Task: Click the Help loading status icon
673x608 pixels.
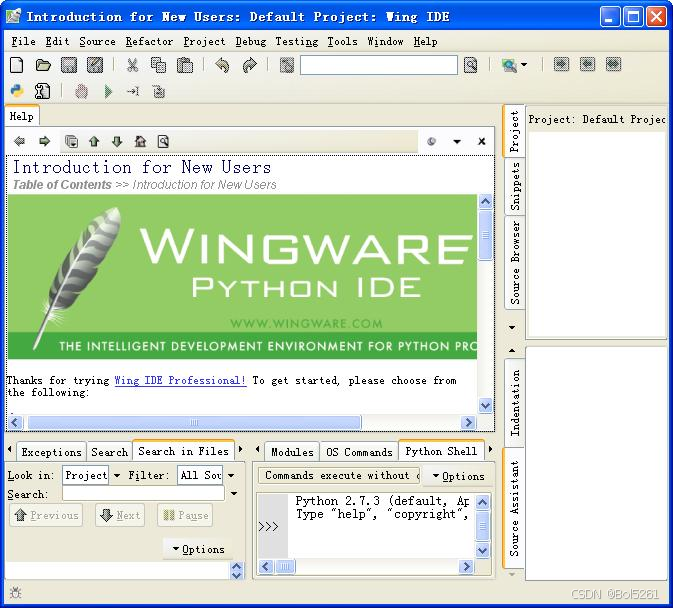Action: point(431,141)
